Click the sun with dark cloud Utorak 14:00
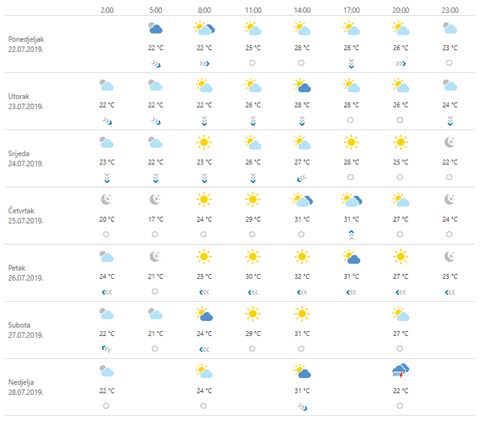Viewport: 490px width, 421px height. click(302, 85)
